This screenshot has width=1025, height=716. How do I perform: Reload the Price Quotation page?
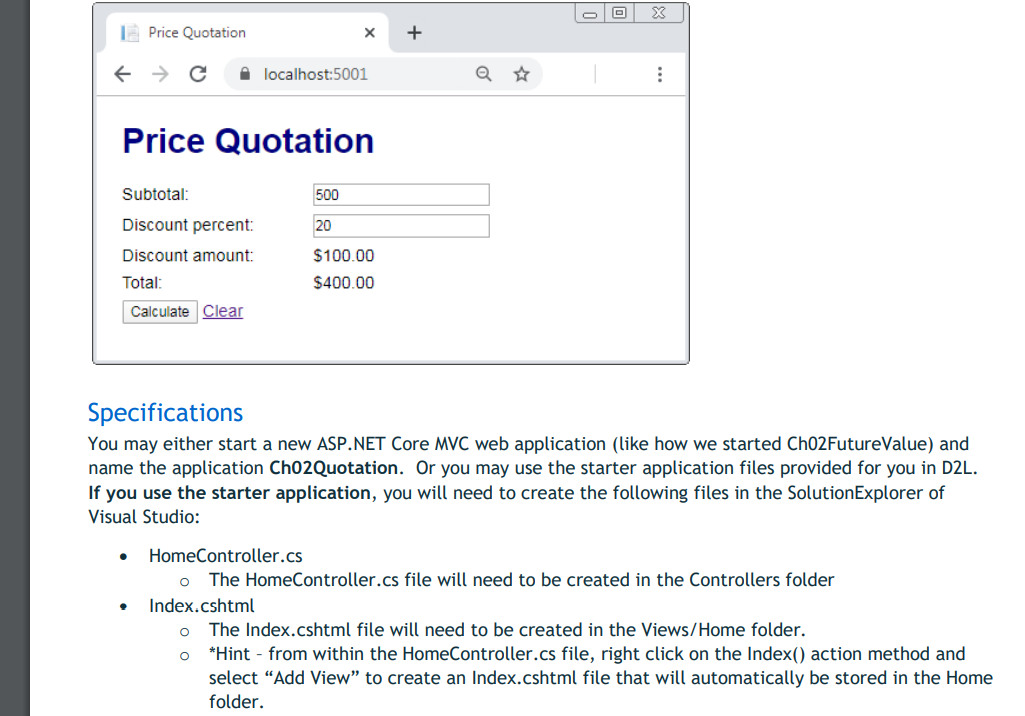tap(197, 73)
